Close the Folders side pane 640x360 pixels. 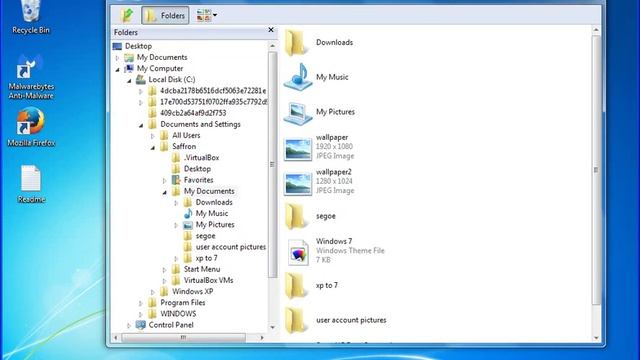[271, 30]
